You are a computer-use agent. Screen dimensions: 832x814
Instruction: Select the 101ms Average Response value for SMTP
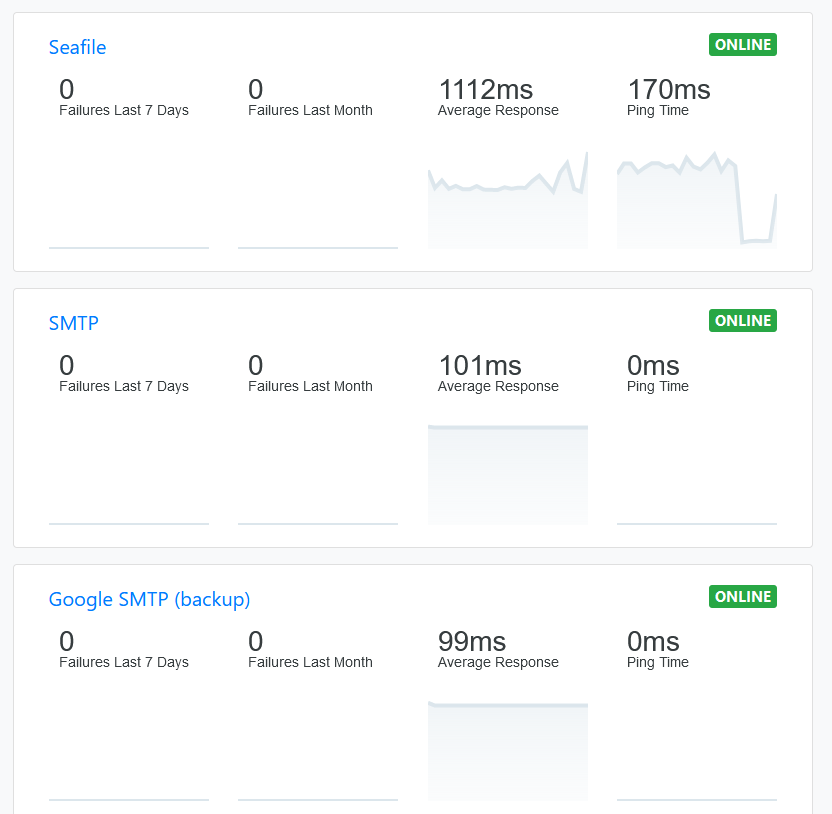479,365
